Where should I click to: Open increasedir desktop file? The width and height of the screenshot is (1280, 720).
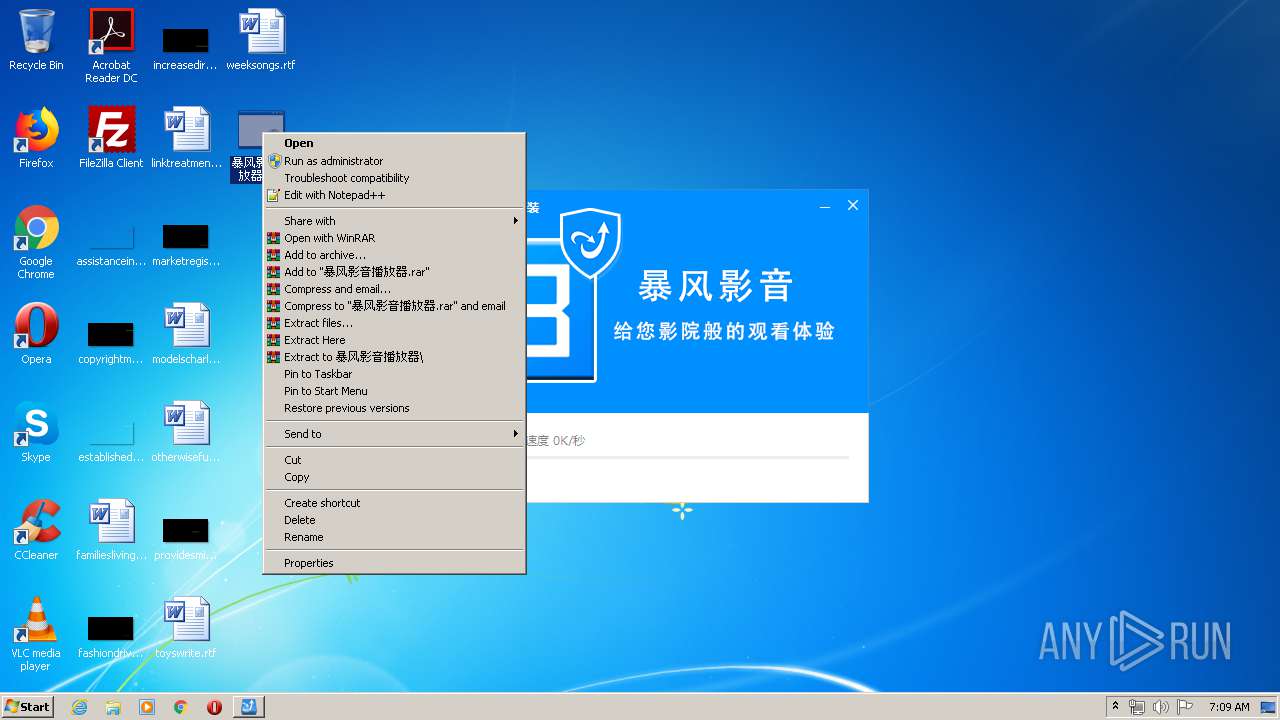[x=186, y=46]
